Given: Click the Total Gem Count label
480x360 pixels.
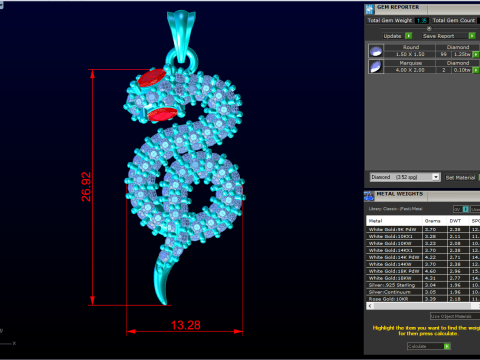Looking at the screenshot, I should tap(454, 20).
